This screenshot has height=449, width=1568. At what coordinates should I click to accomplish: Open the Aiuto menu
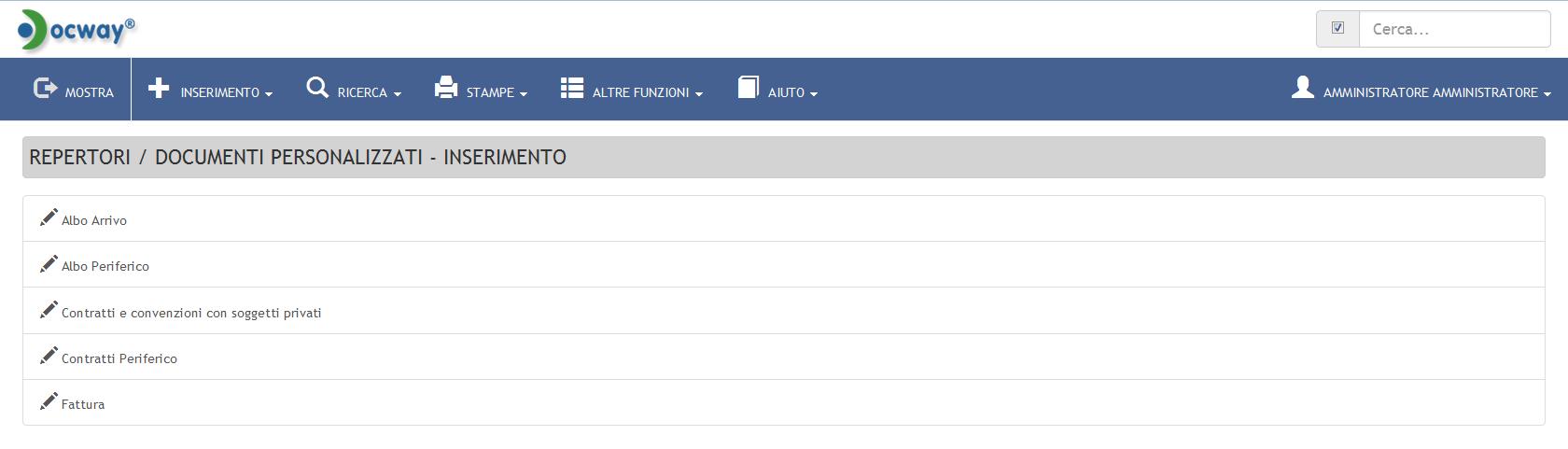pos(777,90)
